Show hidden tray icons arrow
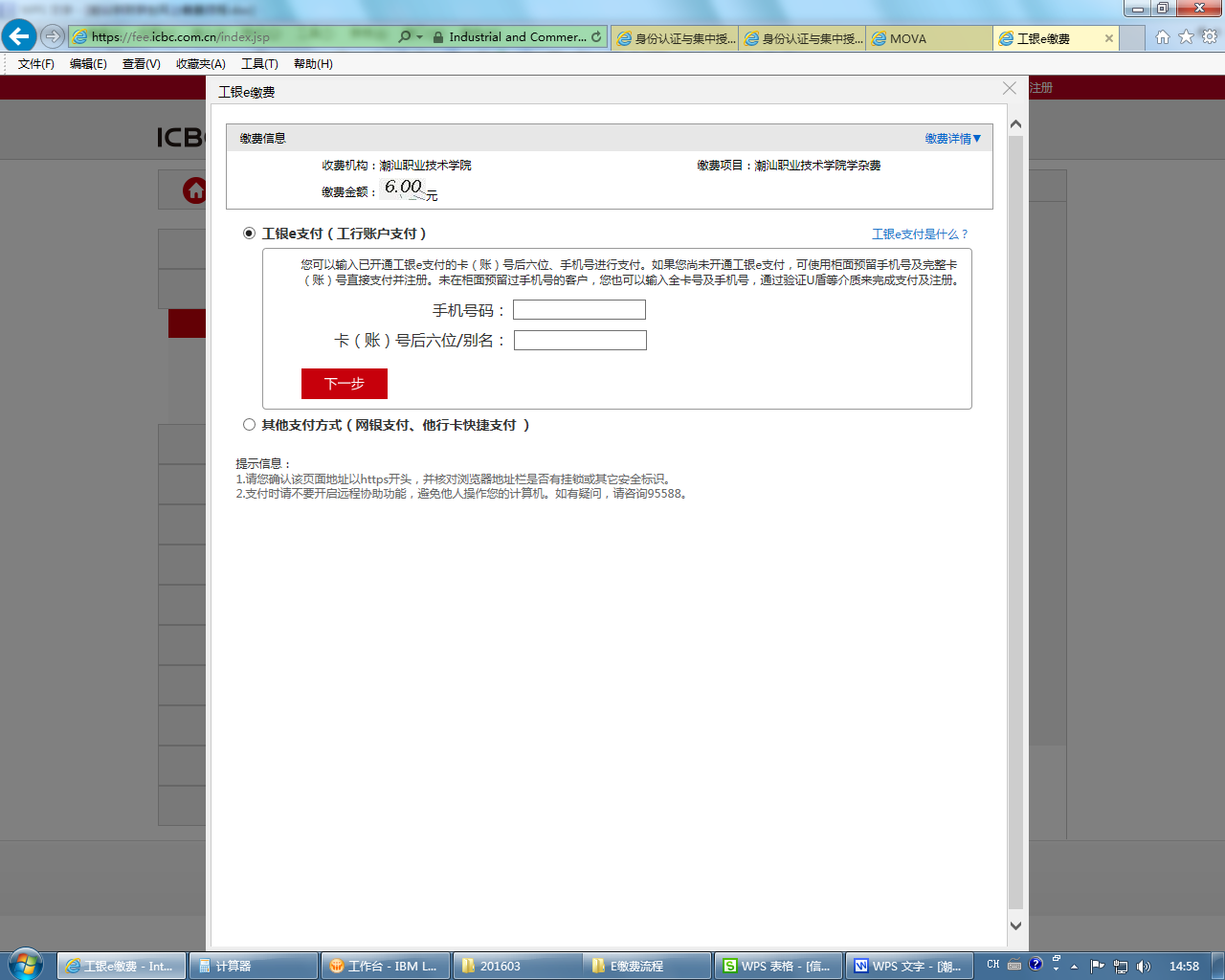This screenshot has width=1225, height=980. point(1074,967)
